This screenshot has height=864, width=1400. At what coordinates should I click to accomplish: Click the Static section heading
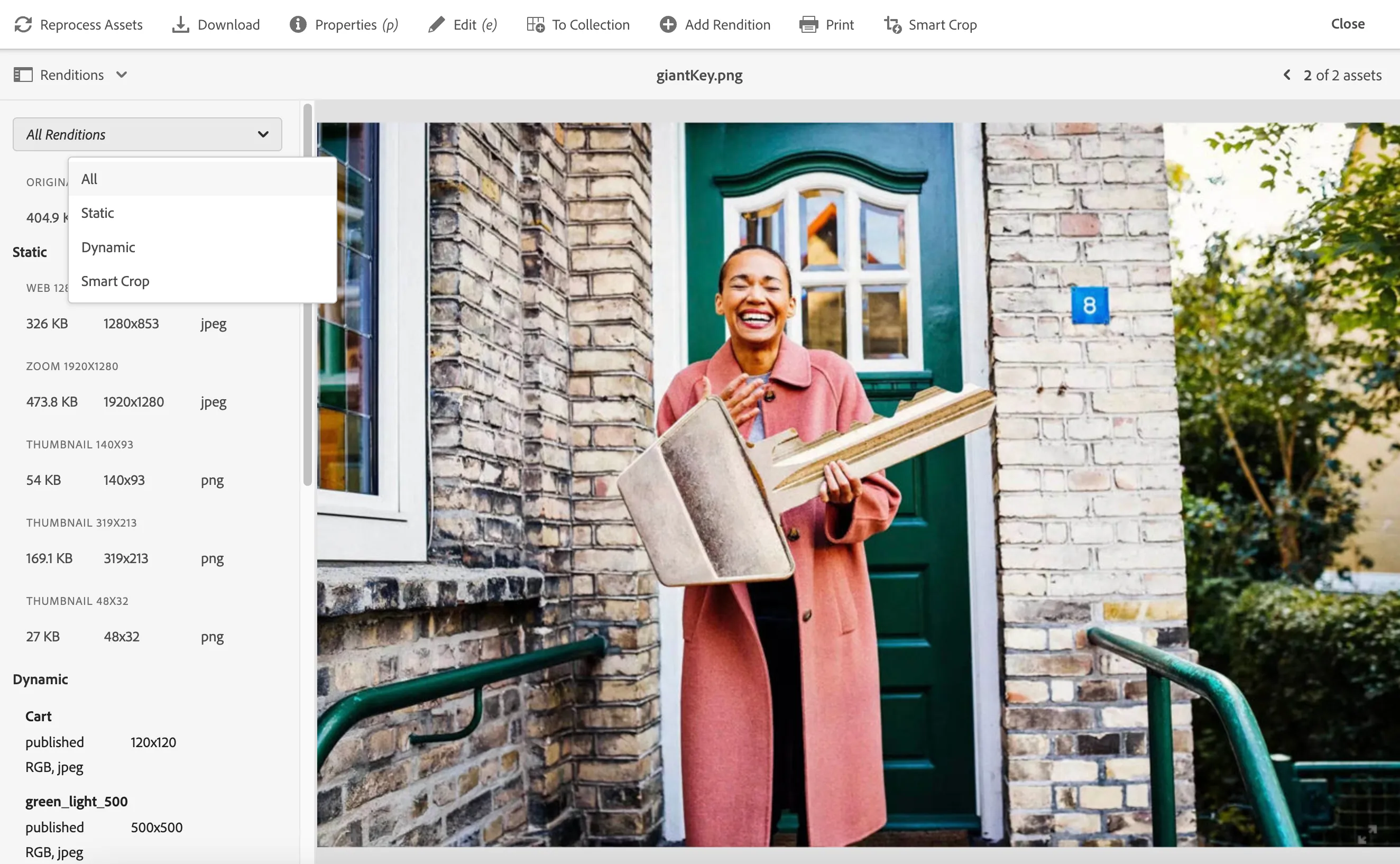click(x=30, y=252)
